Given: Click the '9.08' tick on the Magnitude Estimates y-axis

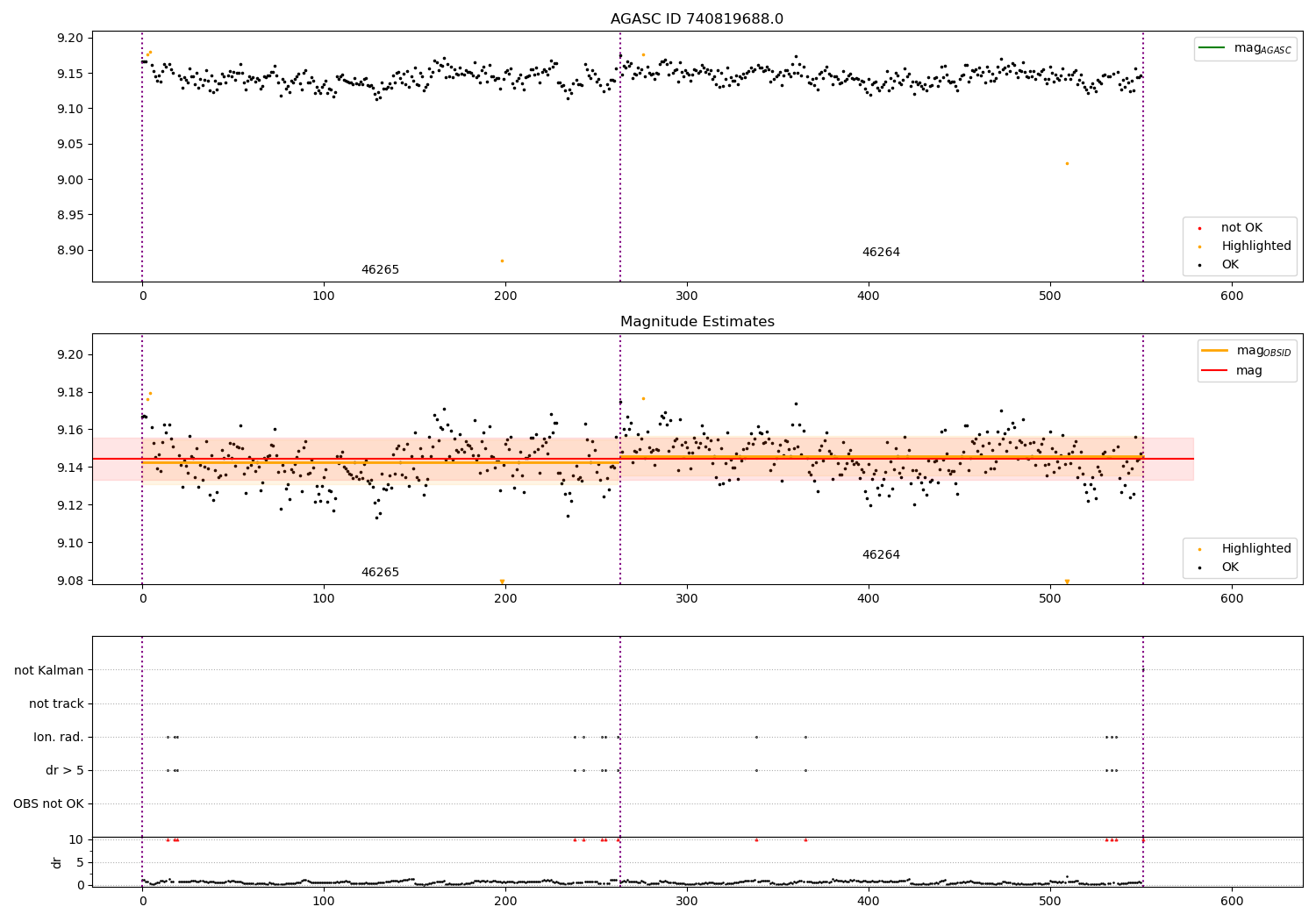Looking at the screenshot, I should [71, 582].
